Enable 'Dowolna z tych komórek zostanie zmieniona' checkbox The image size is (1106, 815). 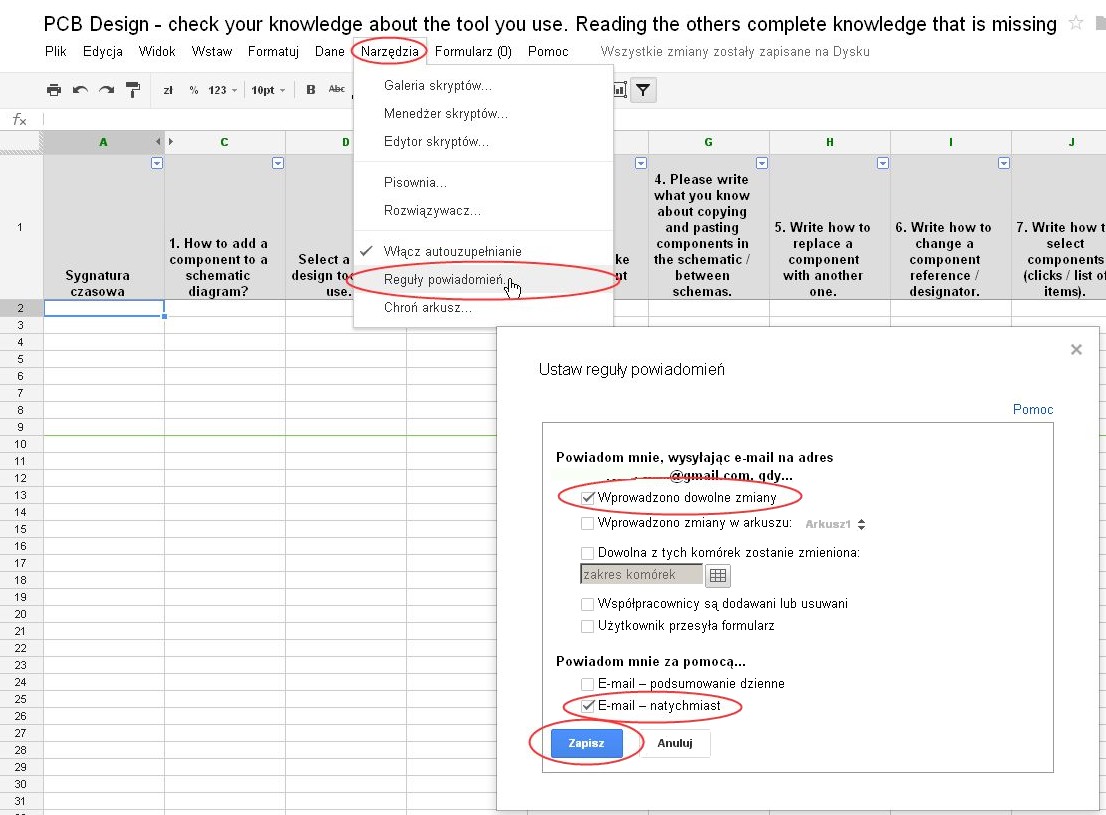587,553
